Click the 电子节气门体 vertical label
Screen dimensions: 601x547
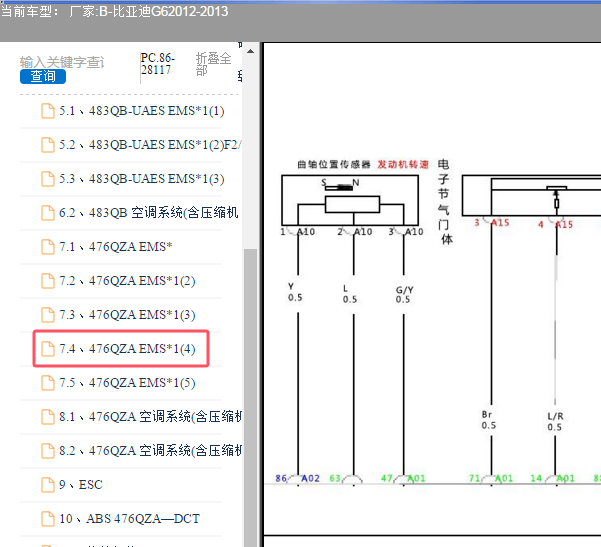point(444,202)
